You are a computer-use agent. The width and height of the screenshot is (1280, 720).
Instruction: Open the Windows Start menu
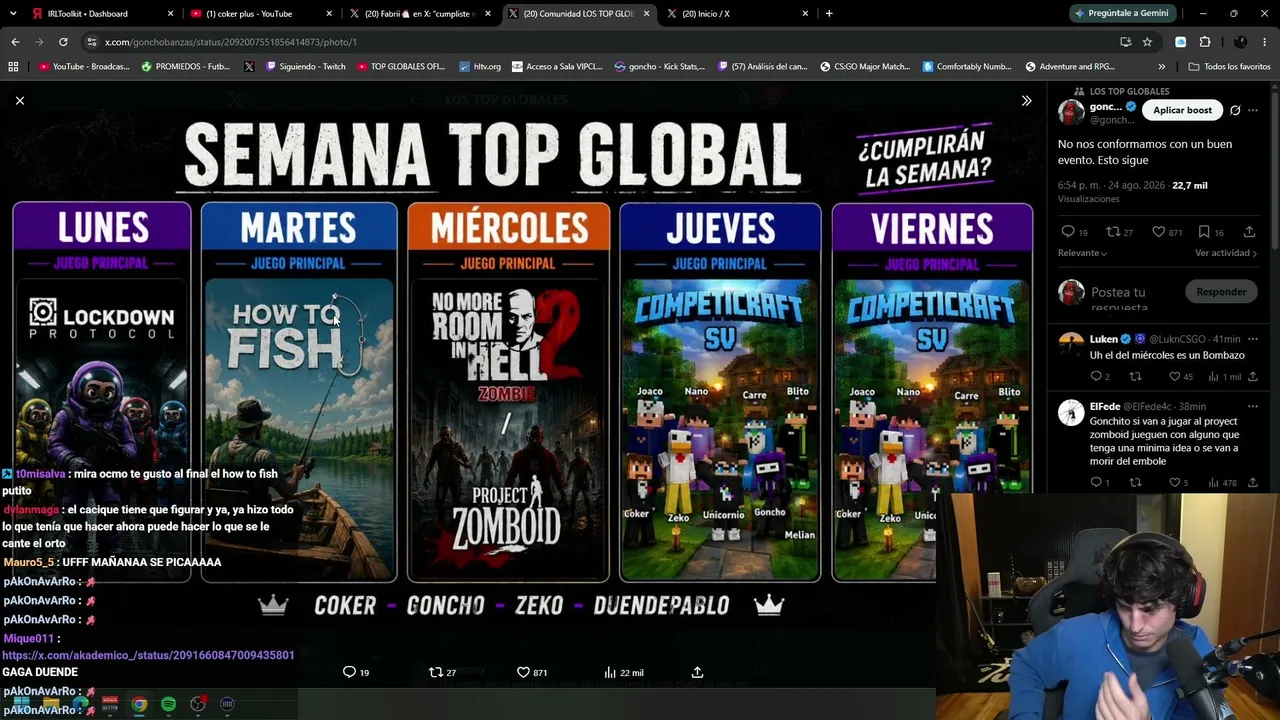(x=22, y=704)
